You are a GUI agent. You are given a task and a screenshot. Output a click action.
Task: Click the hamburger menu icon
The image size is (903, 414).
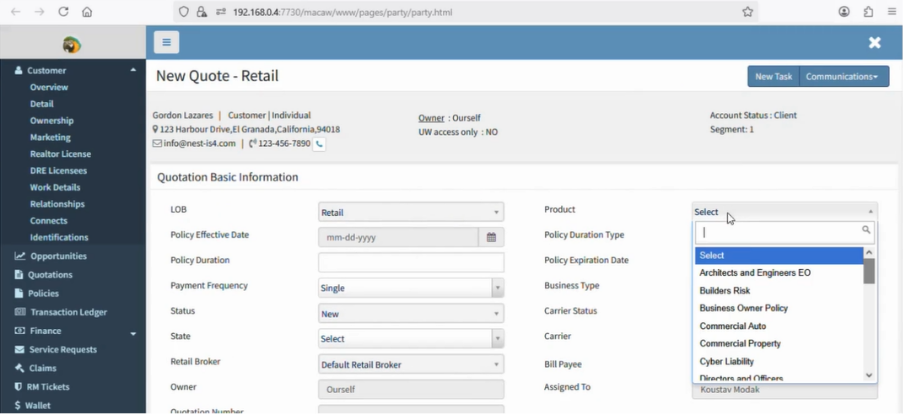[x=166, y=42]
